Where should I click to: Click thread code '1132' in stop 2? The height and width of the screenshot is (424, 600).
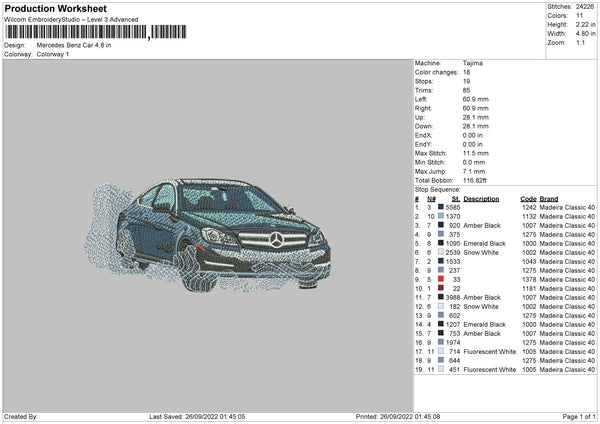pos(529,217)
